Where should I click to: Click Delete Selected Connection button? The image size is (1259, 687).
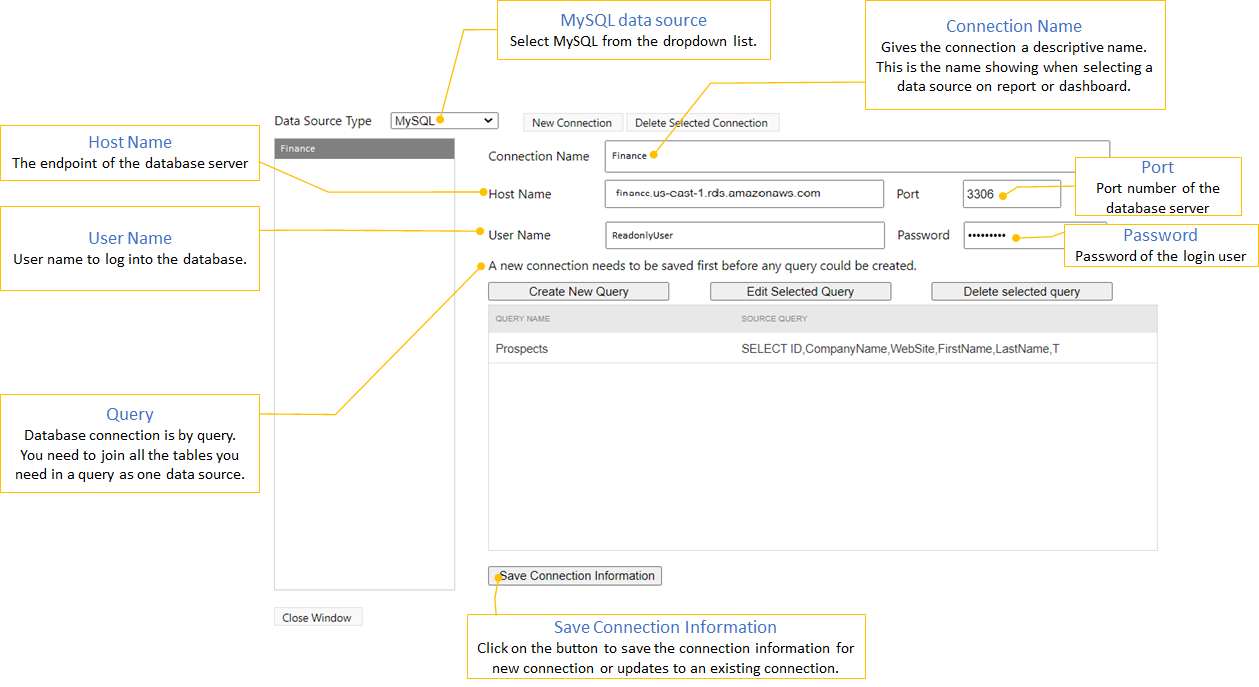(x=701, y=123)
